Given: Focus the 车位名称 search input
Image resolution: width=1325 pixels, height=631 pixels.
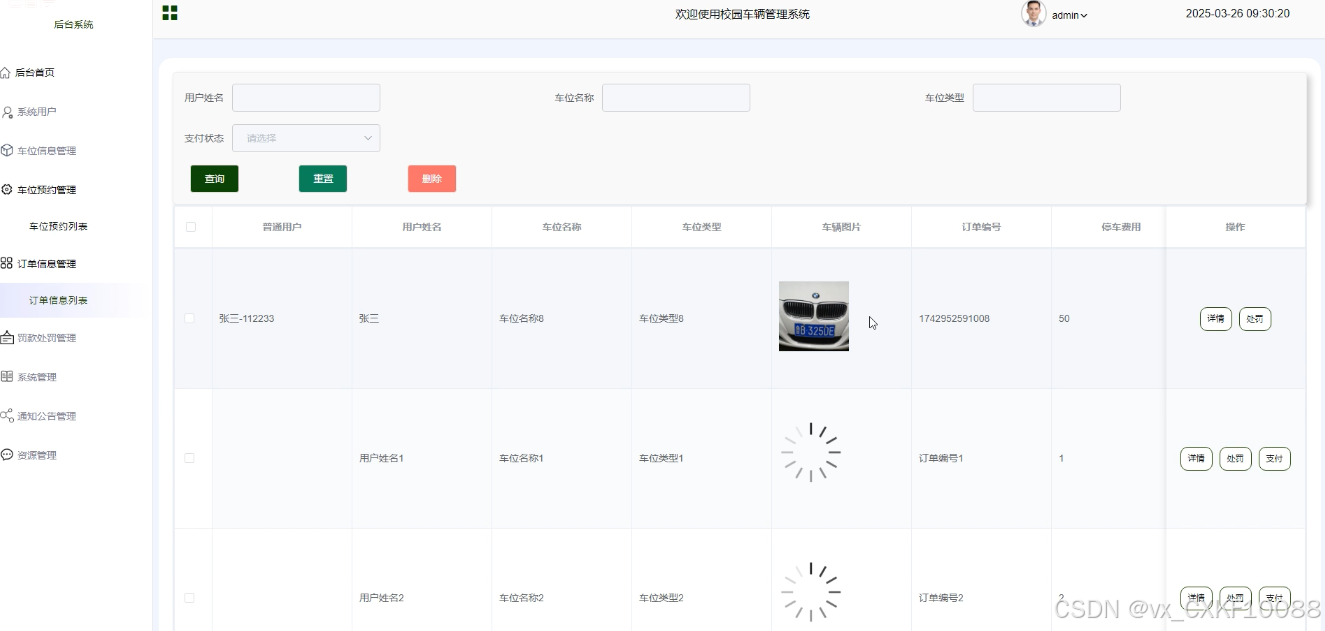Looking at the screenshot, I should 676,98.
